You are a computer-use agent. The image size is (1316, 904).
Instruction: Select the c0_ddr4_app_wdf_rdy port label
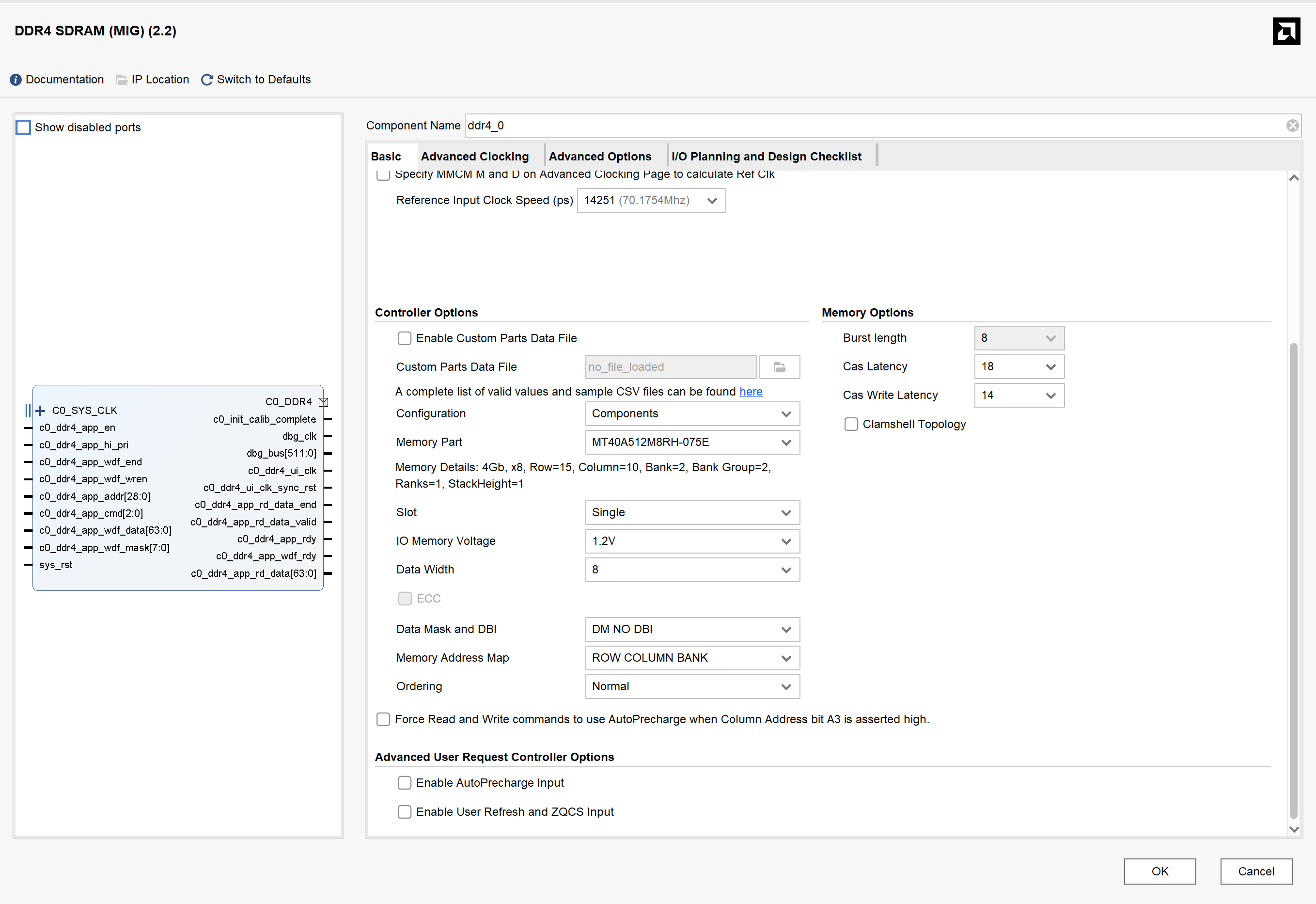point(266,556)
